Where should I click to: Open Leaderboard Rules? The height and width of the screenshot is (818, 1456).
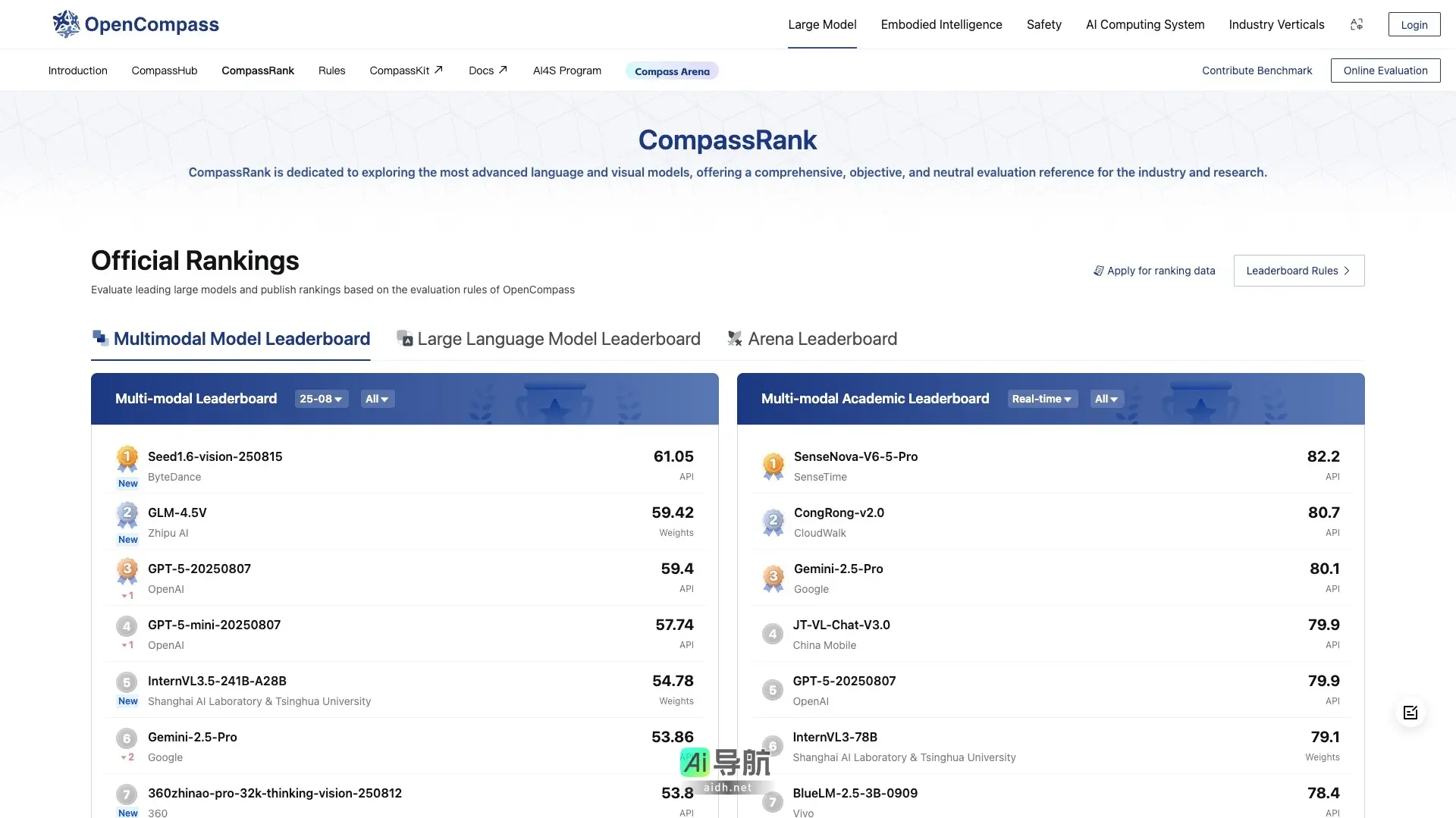coord(1298,270)
